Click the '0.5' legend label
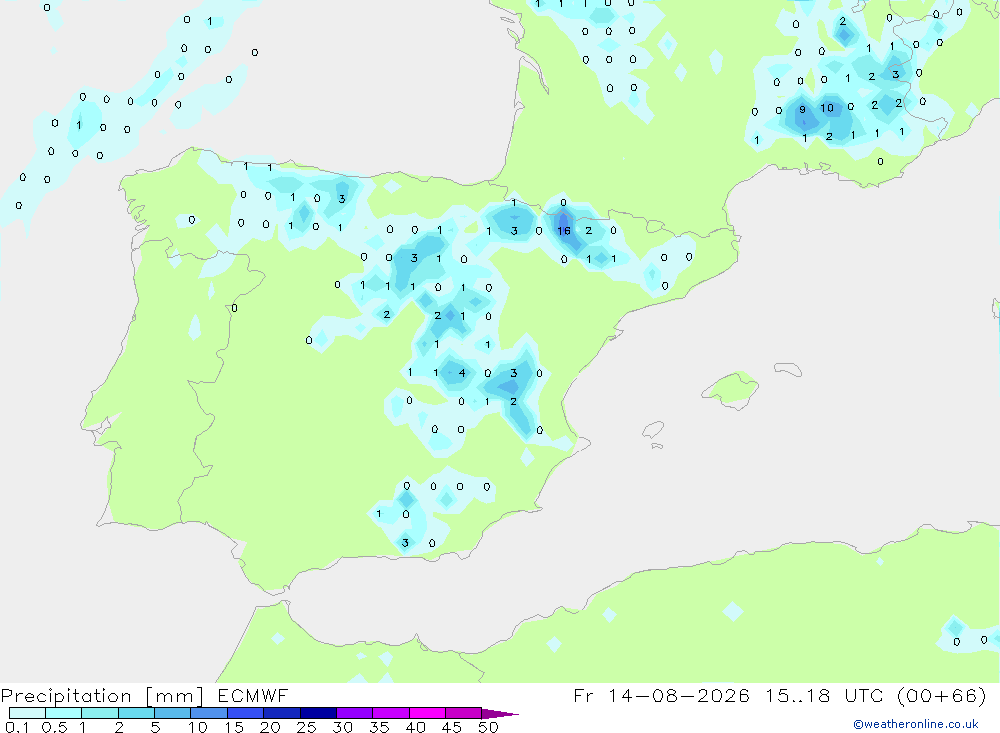 click(x=54, y=727)
